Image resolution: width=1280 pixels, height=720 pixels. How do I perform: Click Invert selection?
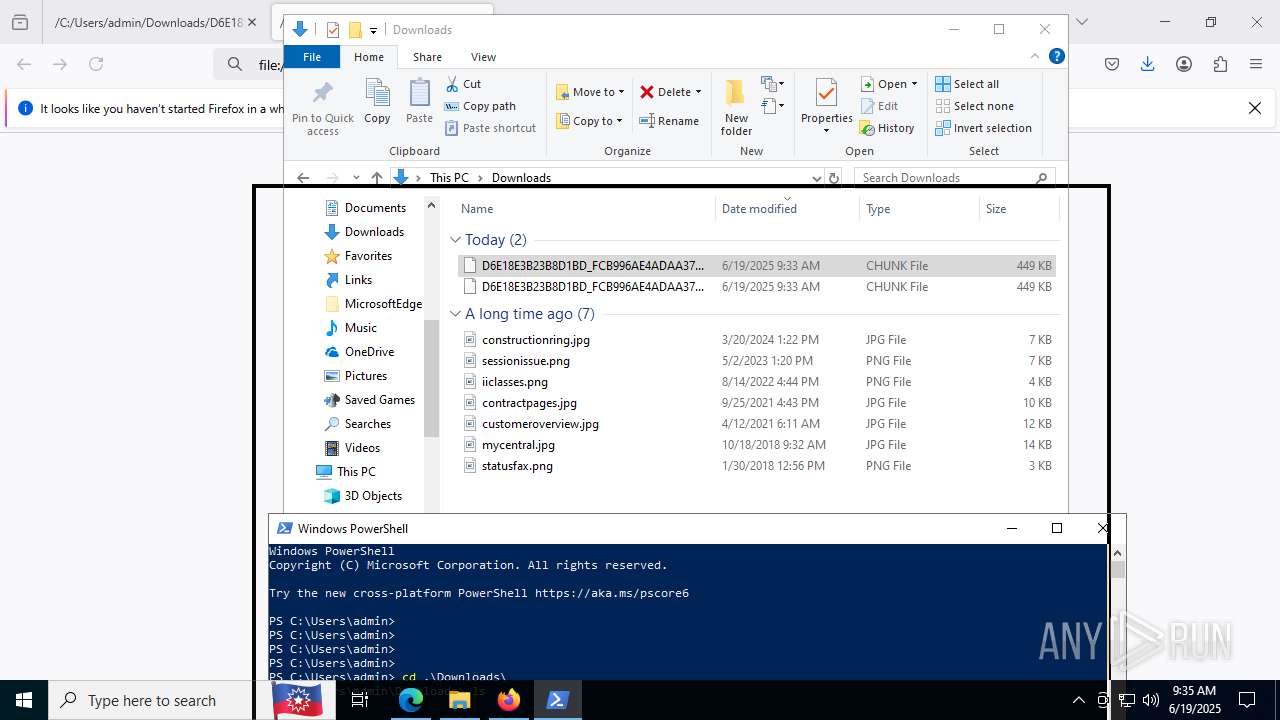(983, 128)
